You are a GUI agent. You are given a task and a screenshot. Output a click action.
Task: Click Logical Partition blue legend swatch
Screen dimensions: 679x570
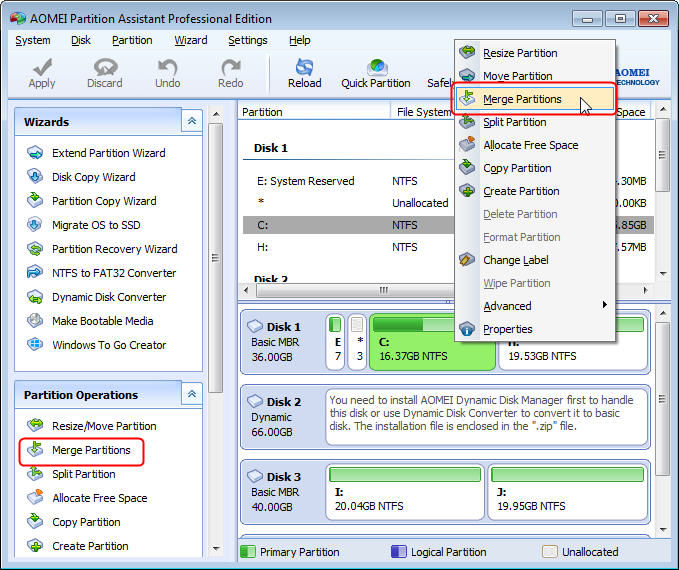[399, 551]
